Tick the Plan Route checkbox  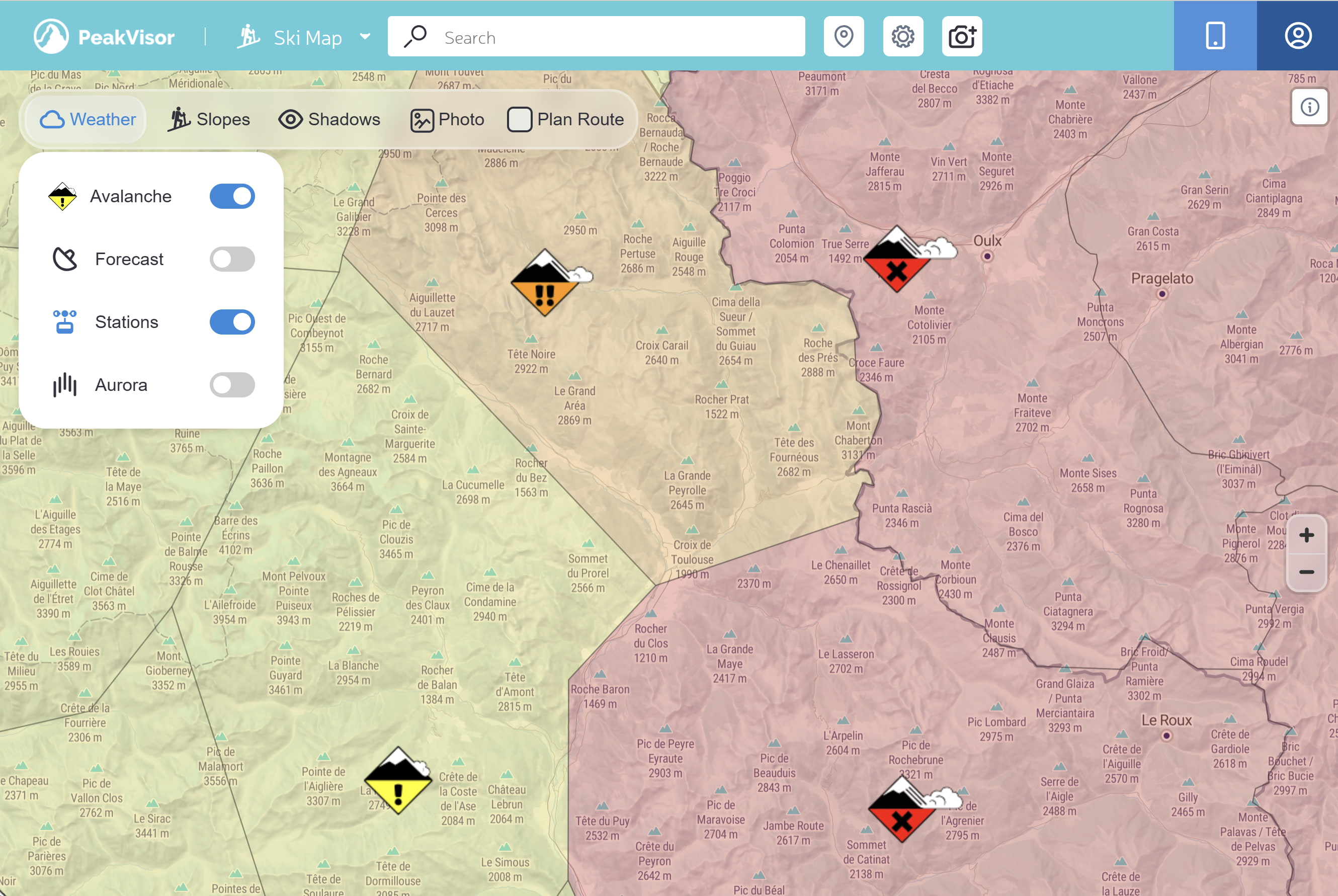click(519, 119)
